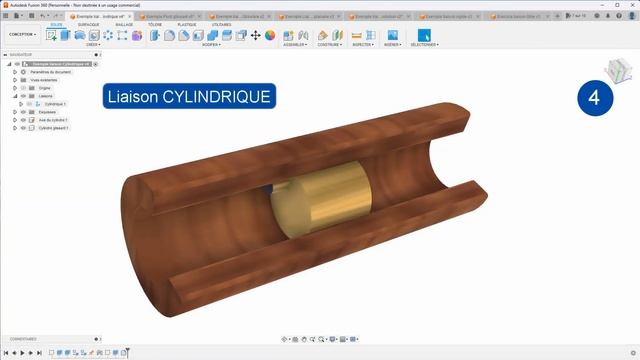Open the CONSTRUIRE dropdown menu
This screenshot has height=360, width=640.
[330, 44]
